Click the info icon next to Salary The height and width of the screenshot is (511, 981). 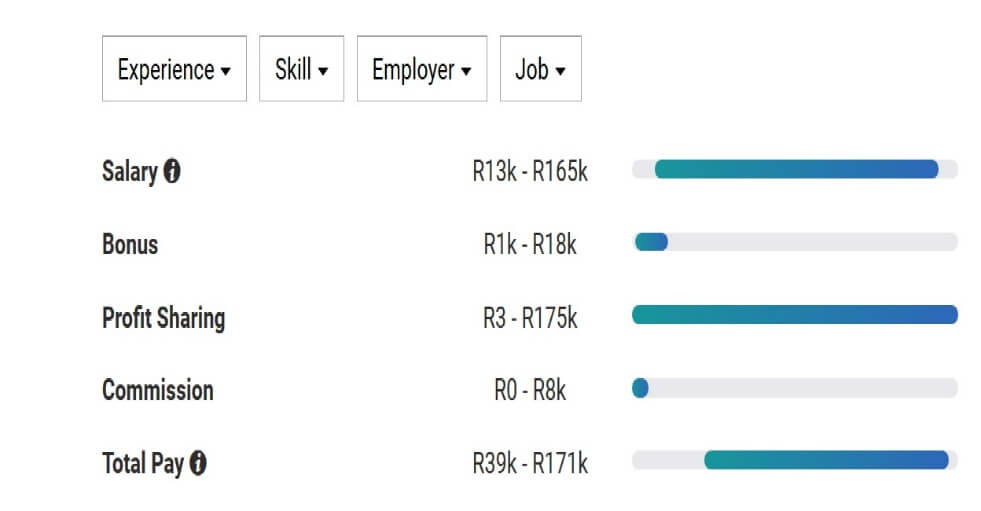pyautogui.click(x=172, y=171)
